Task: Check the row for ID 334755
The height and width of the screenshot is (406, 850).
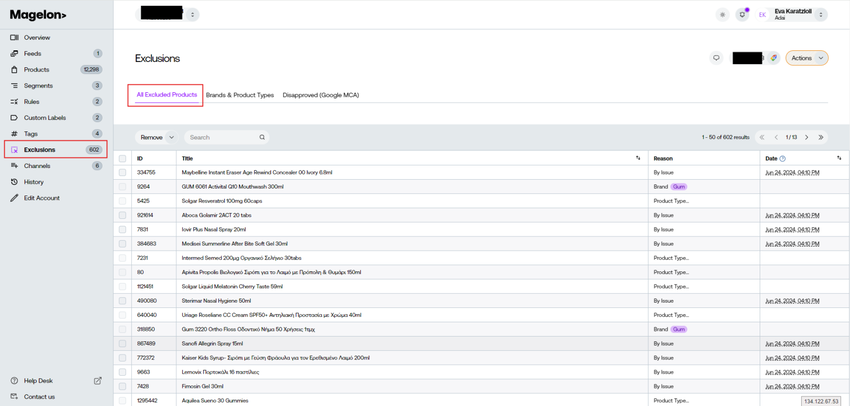Action: point(123,172)
